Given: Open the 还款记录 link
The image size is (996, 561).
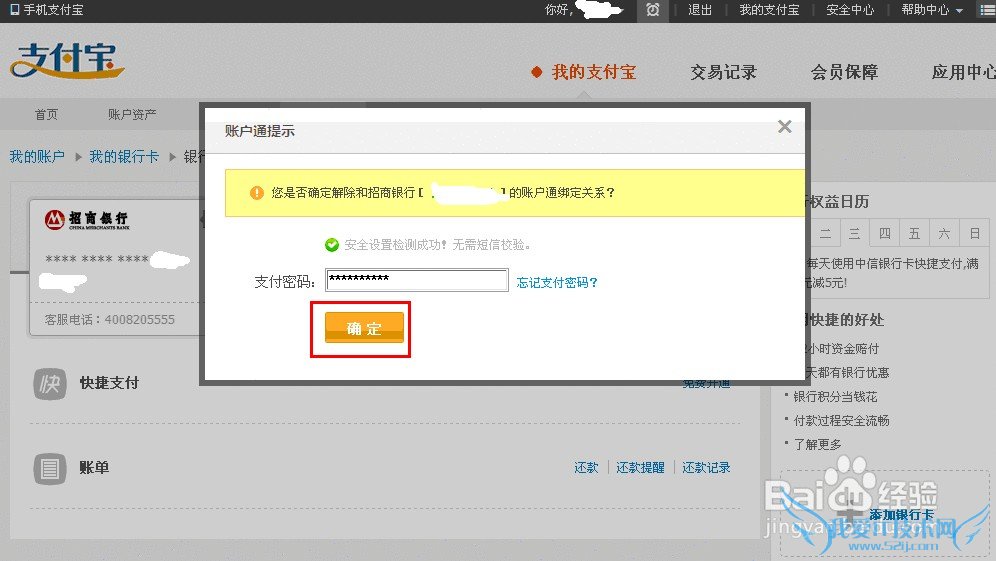Looking at the screenshot, I should point(706,468).
